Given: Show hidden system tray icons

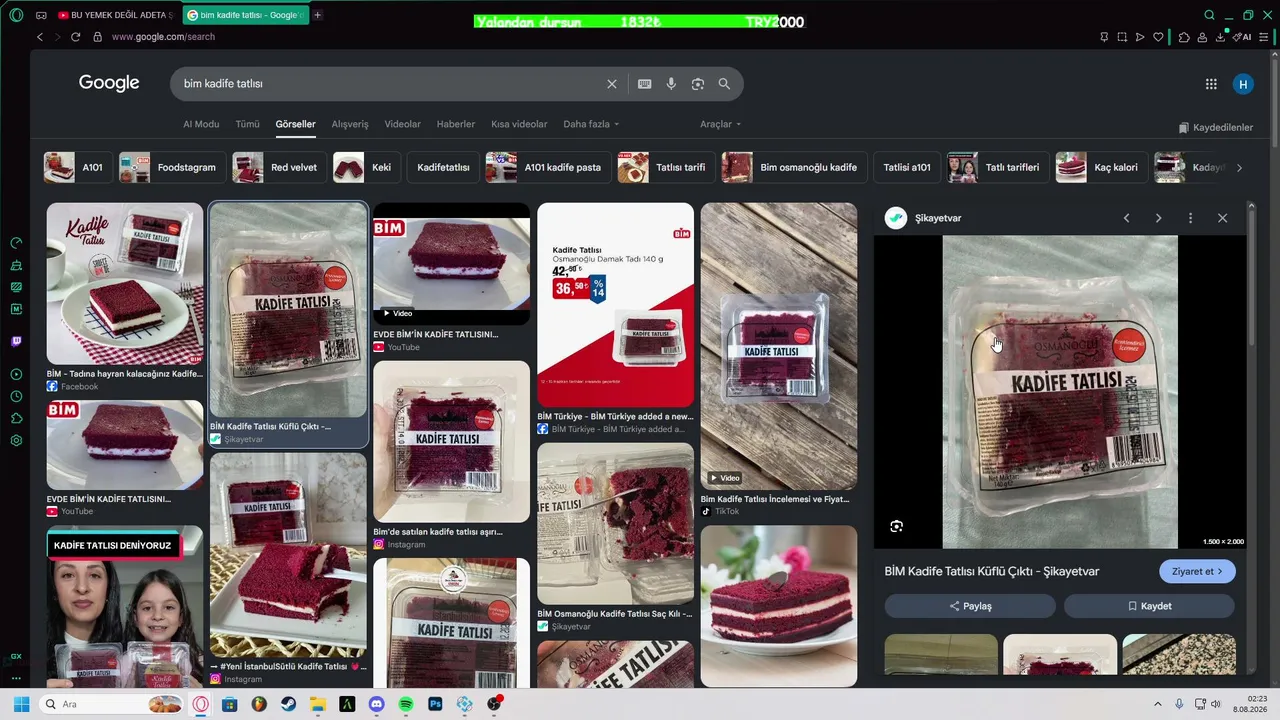Looking at the screenshot, I should [x=1158, y=704].
